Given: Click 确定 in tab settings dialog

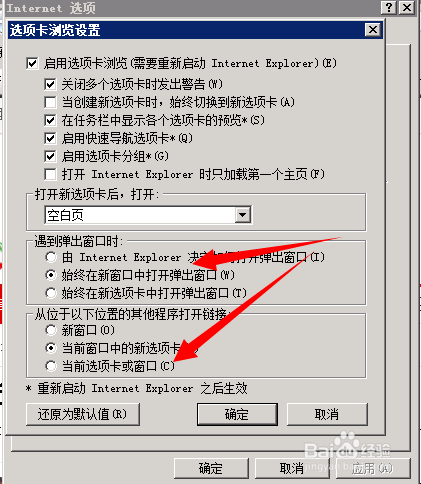Looking at the screenshot, I should click(x=237, y=414).
